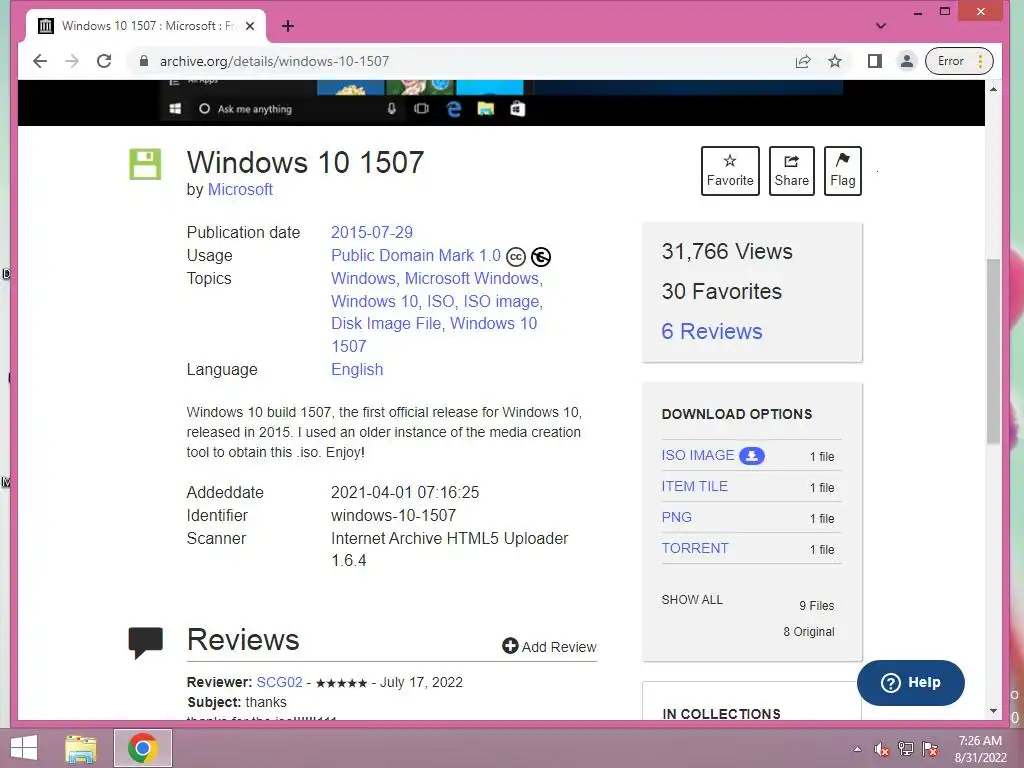
Task: Favorite this item
Action: click(x=730, y=171)
